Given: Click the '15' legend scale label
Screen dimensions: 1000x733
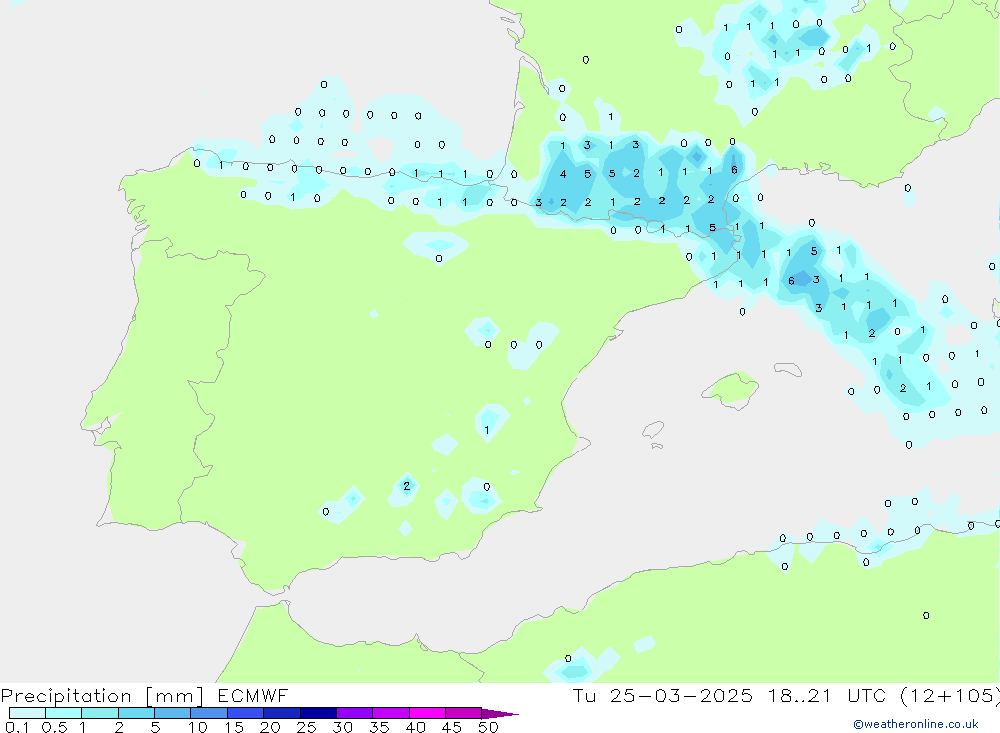Looking at the screenshot, I should [234, 727].
